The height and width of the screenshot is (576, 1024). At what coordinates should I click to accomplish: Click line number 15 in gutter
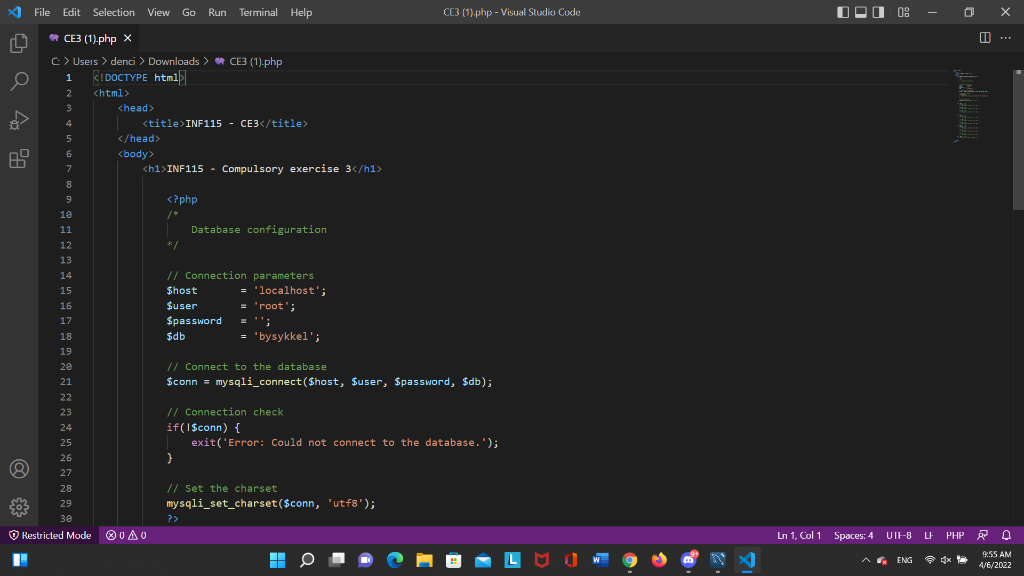tap(66, 291)
